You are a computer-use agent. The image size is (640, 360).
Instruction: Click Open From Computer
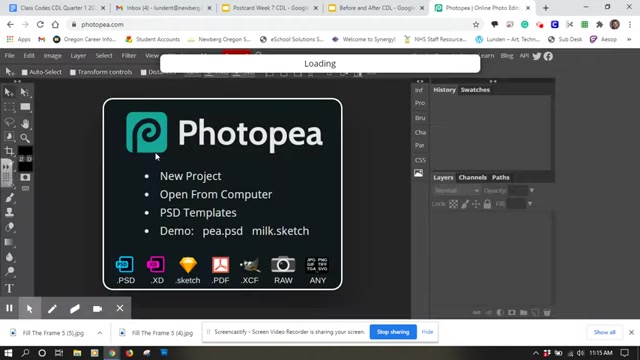click(x=216, y=195)
